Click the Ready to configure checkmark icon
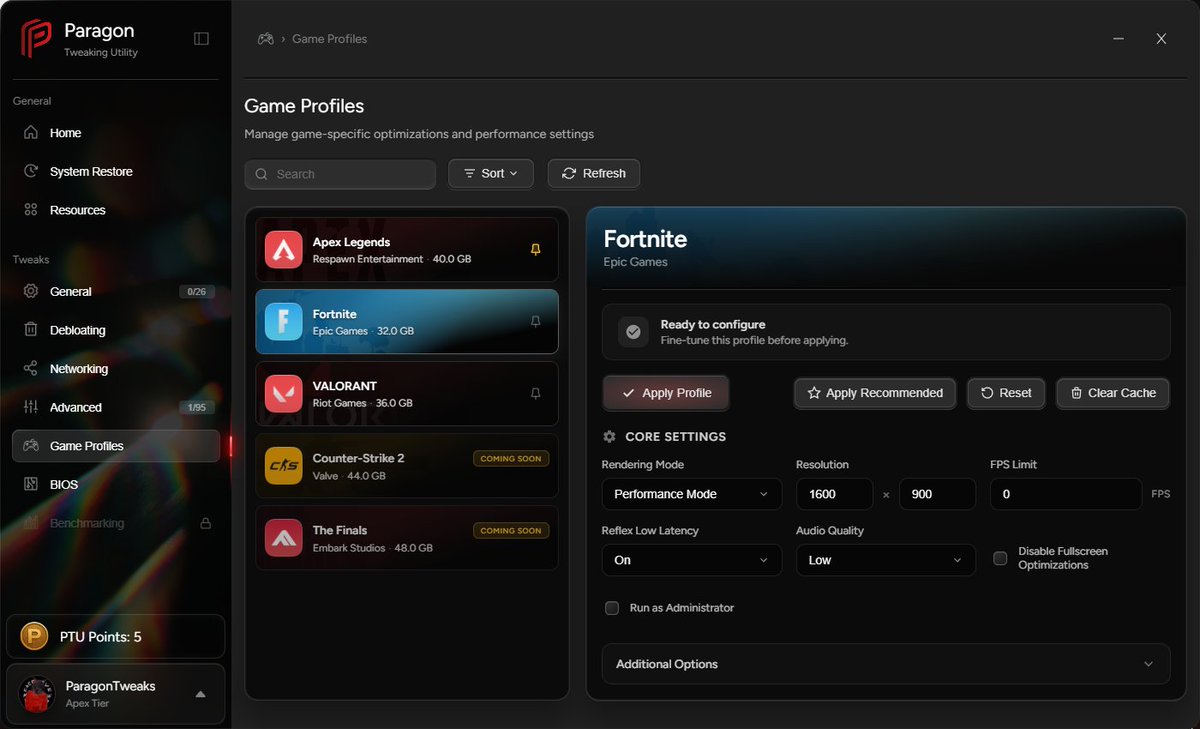This screenshot has height=729, width=1200. [x=633, y=332]
